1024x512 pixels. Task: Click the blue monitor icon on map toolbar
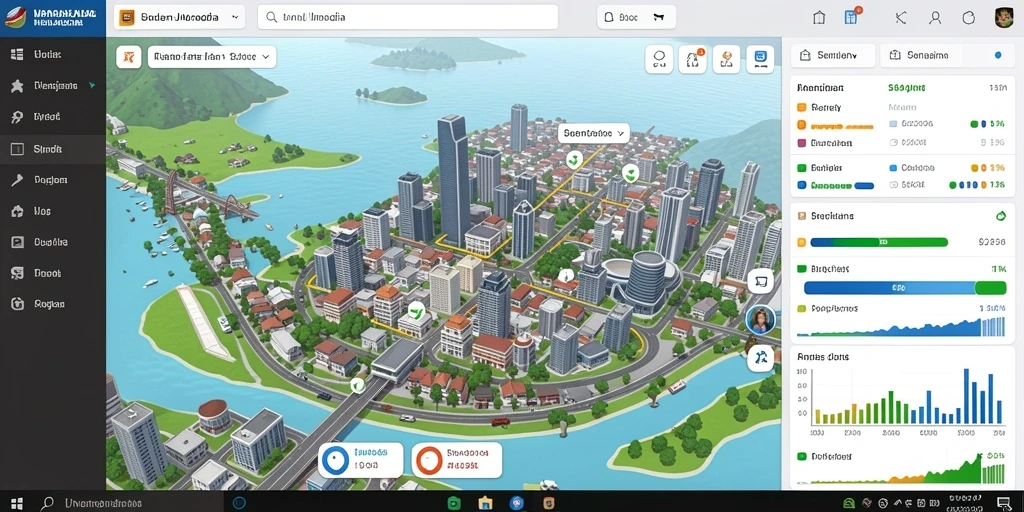[x=760, y=59]
